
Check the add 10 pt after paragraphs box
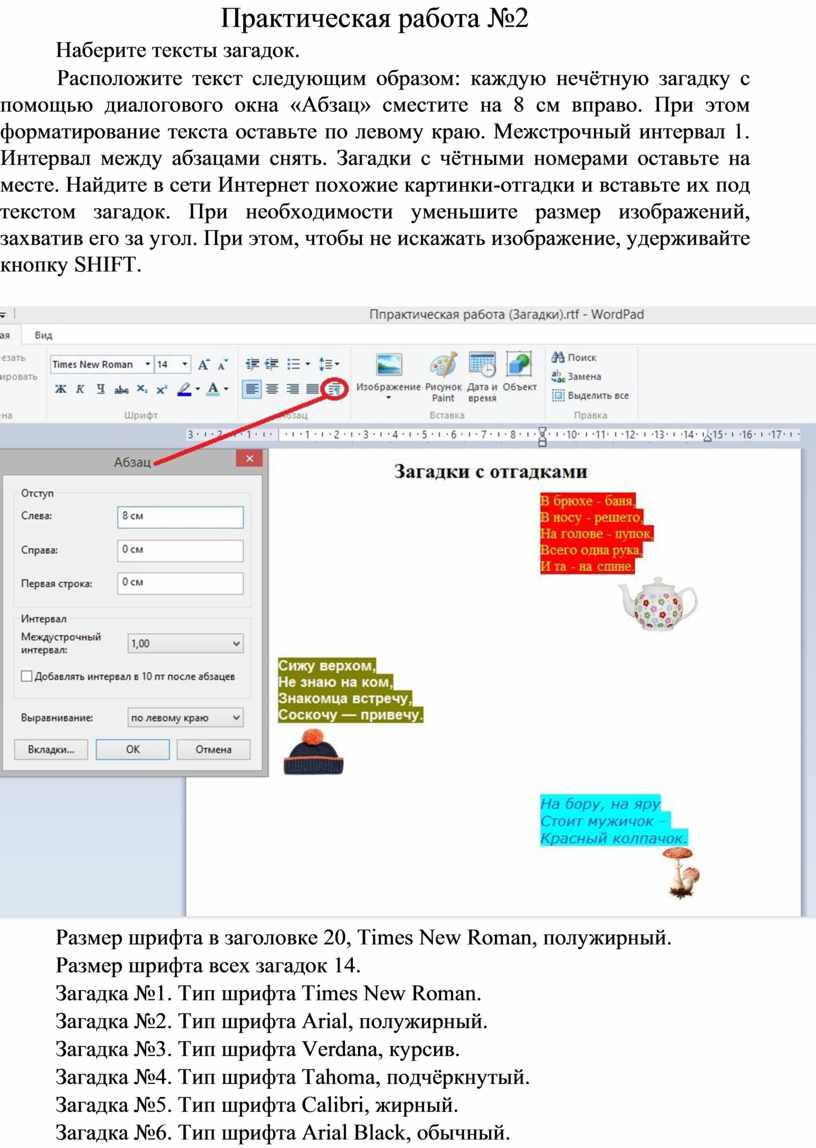pyautogui.click(x=27, y=676)
